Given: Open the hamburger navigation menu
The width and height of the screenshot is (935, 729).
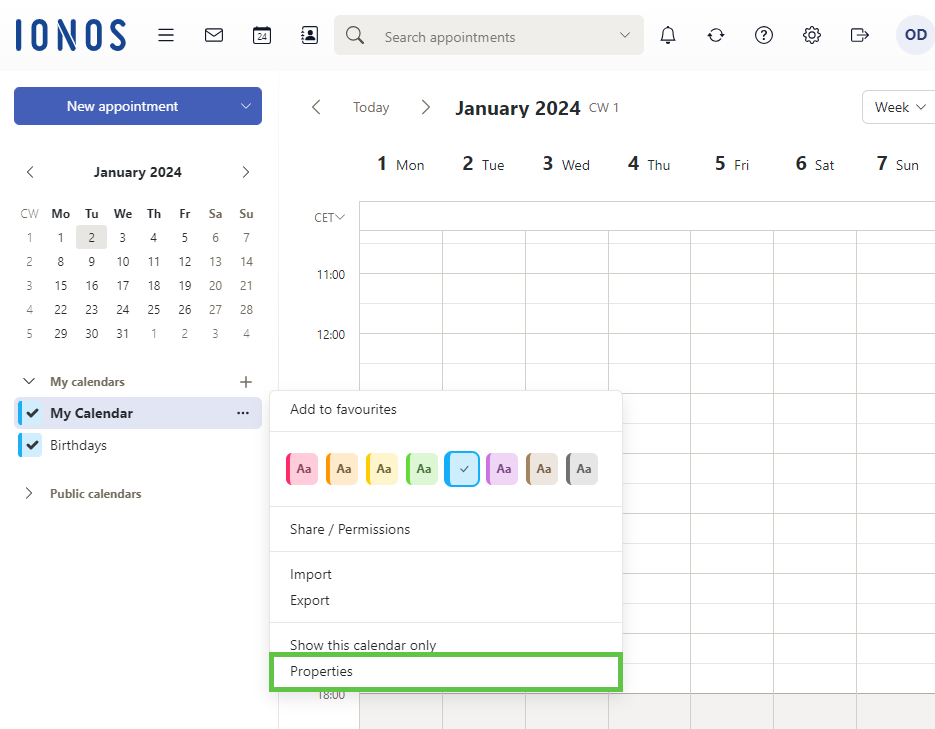Looking at the screenshot, I should [166, 35].
